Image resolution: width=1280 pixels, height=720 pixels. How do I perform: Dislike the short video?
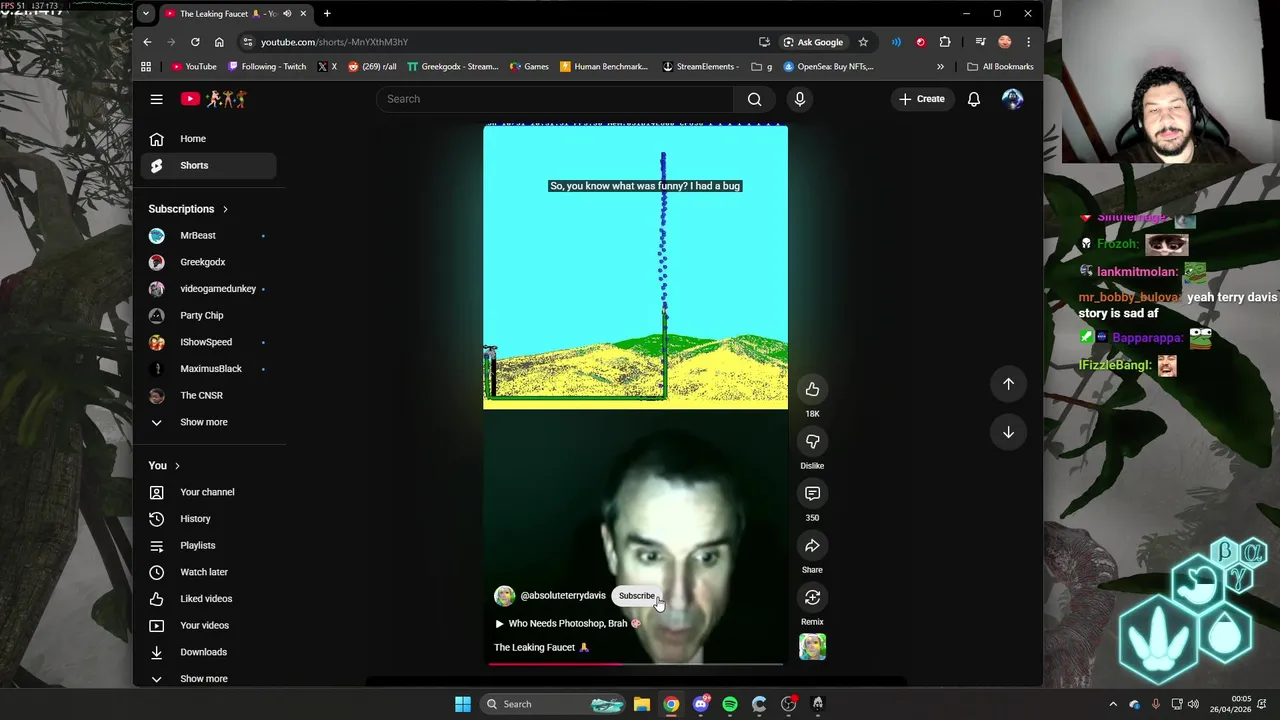pos(812,441)
